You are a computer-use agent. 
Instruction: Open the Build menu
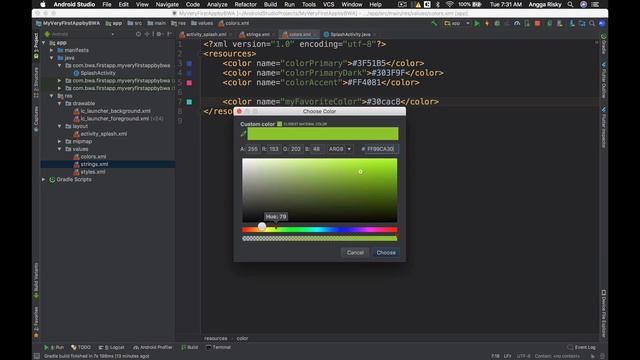[270, 4]
